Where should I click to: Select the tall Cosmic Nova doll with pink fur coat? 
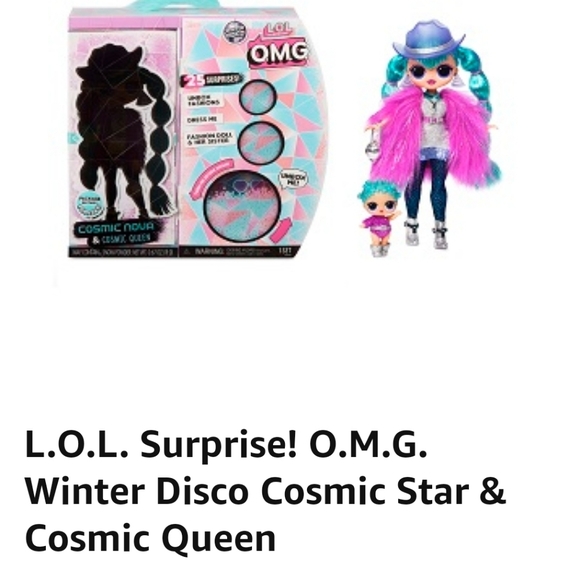(433, 135)
